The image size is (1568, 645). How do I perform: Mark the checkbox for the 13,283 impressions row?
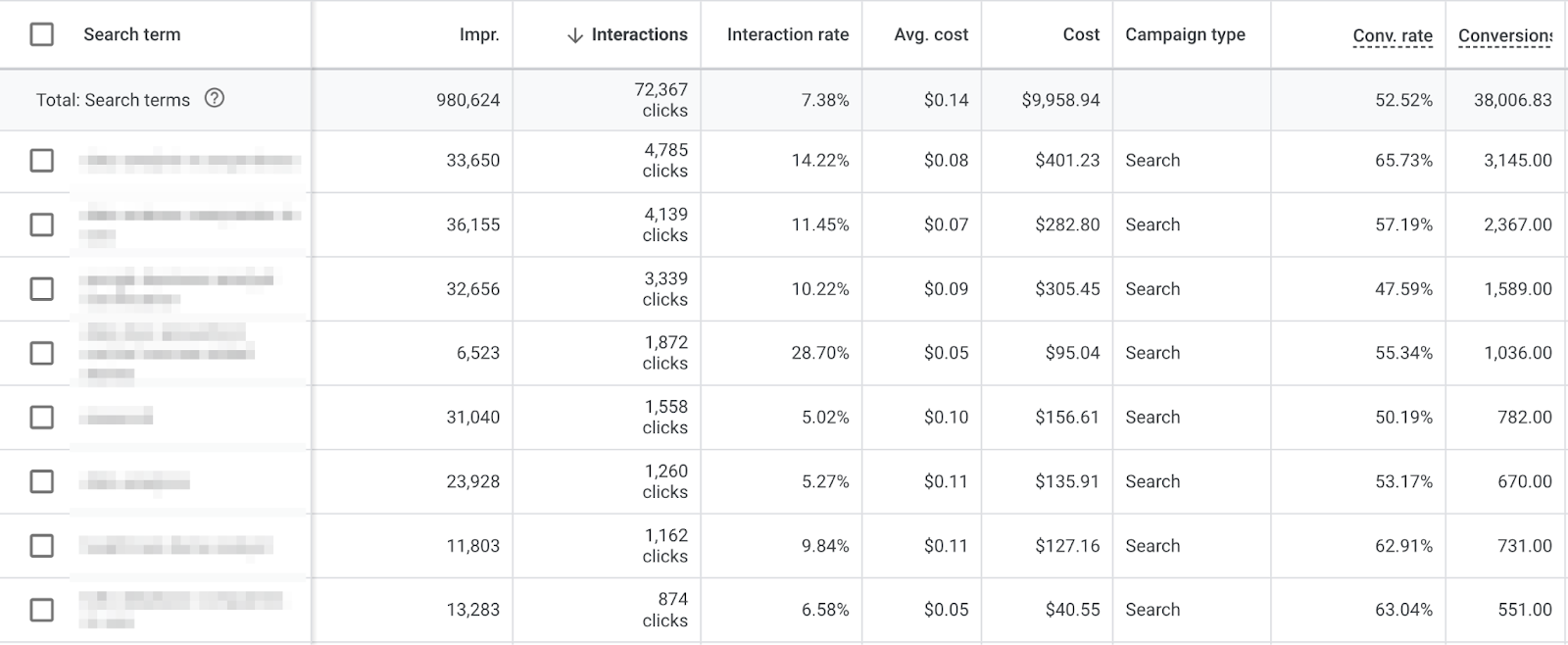pyautogui.click(x=41, y=610)
